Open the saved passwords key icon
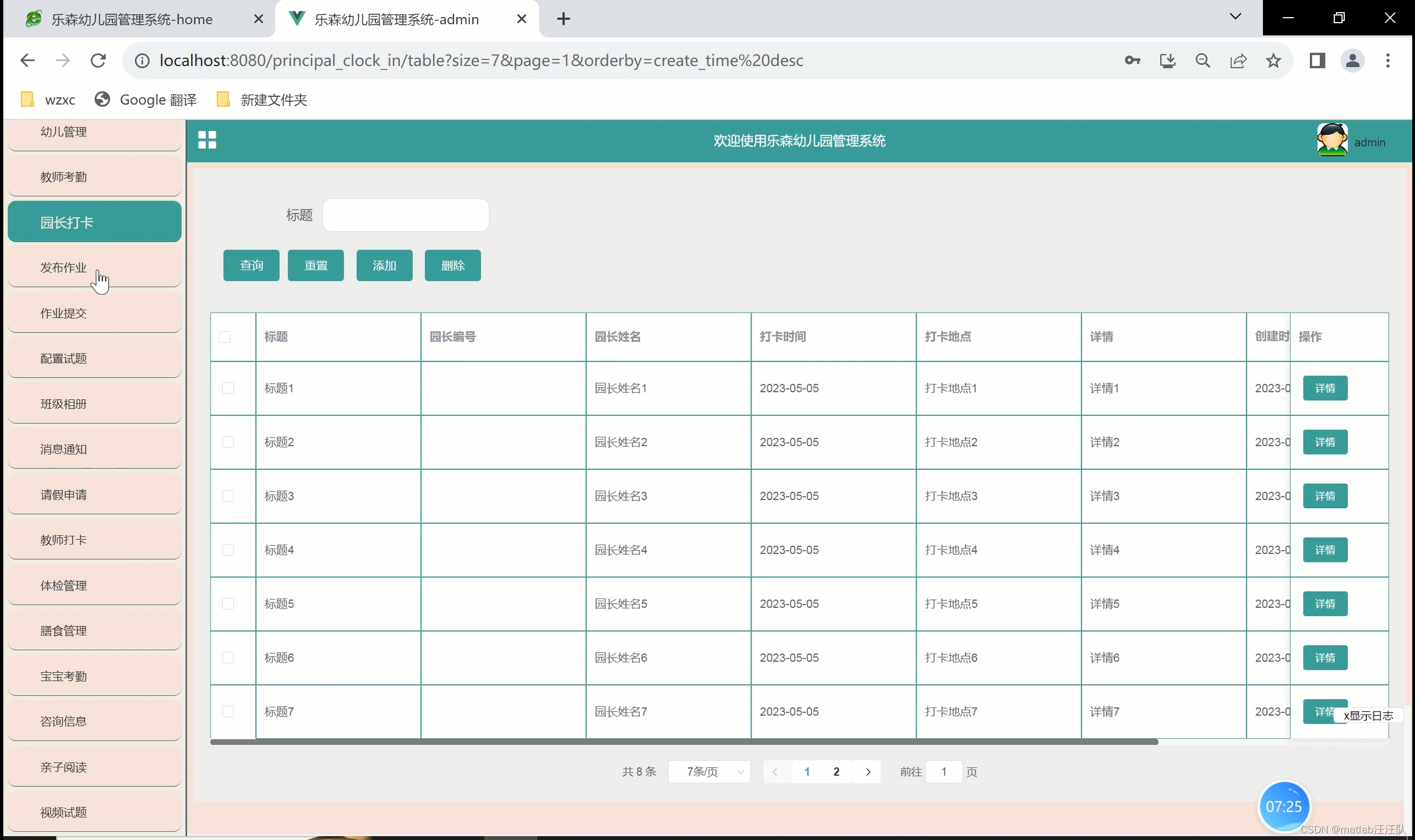The image size is (1415, 840). pos(1132,61)
